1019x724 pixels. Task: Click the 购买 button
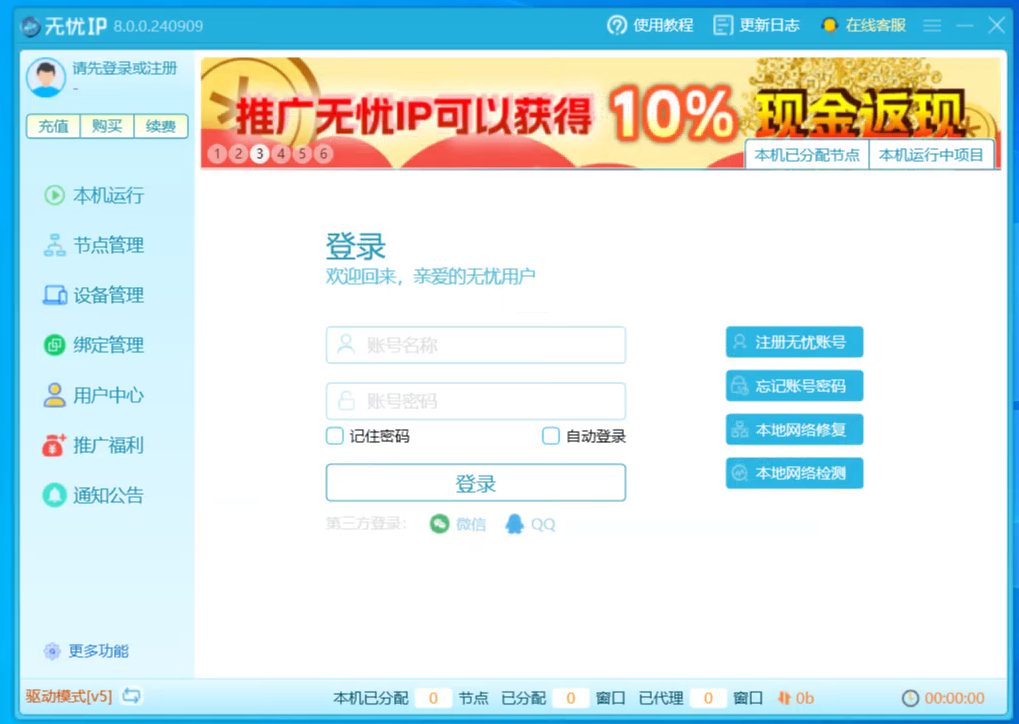107,126
